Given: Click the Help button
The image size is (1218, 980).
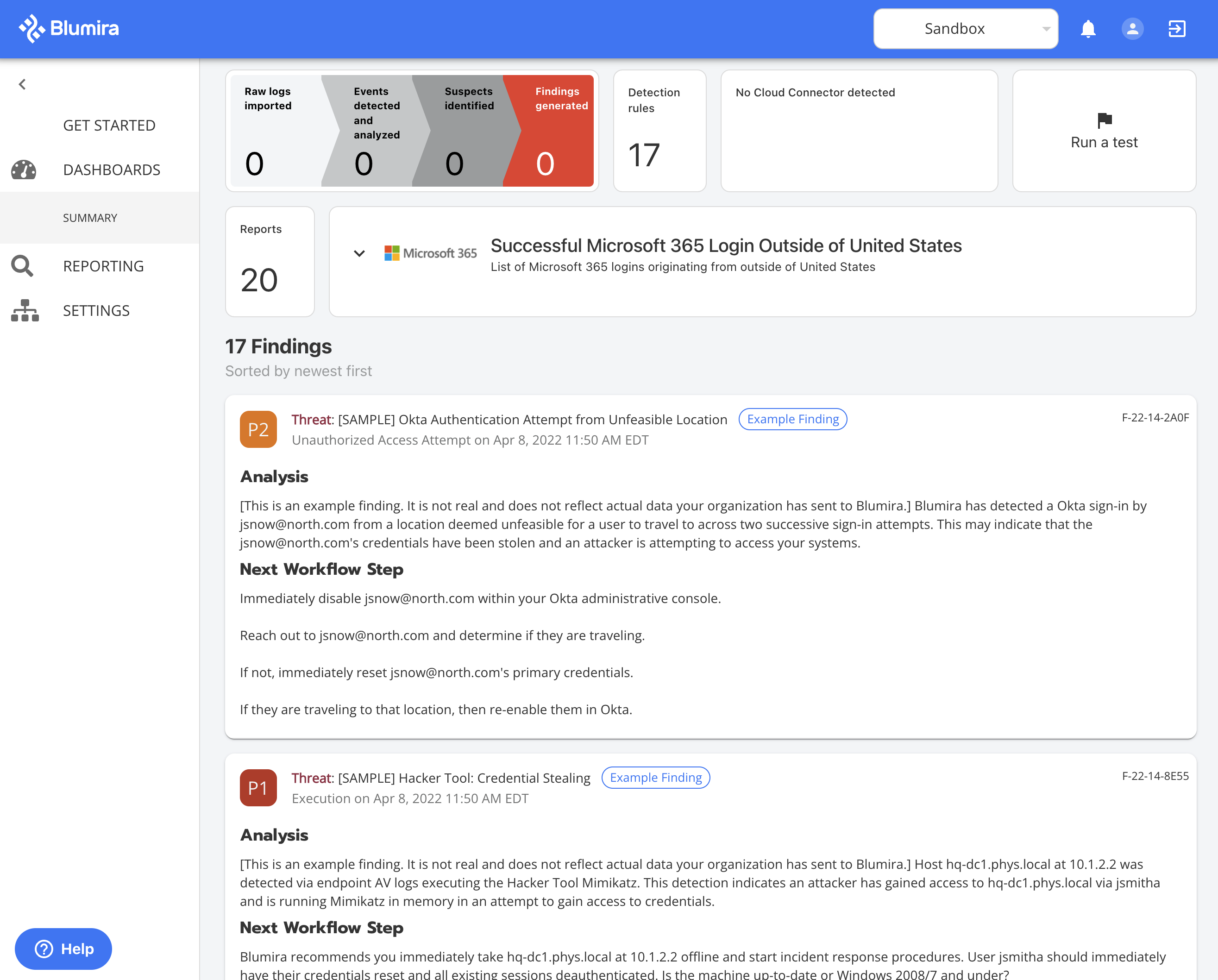Looking at the screenshot, I should coord(63,949).
